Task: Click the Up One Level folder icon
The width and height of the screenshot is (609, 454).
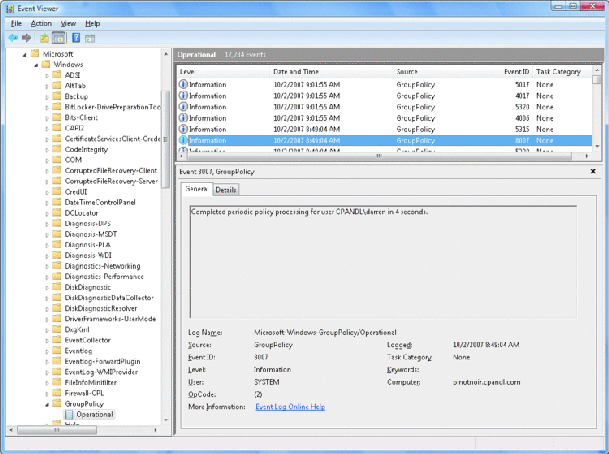Action: point(44,38)
